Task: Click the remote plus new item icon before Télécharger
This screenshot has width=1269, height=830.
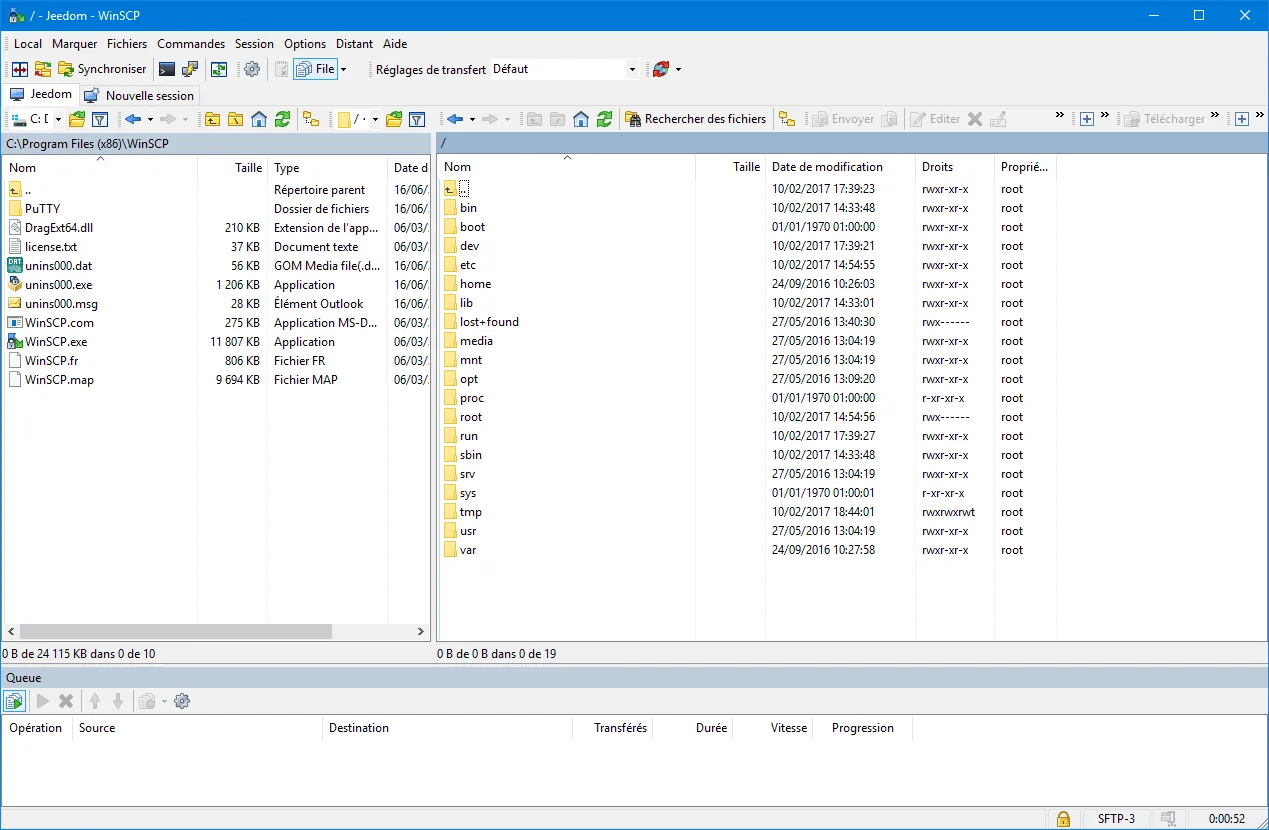Action: pos(1087,119)
